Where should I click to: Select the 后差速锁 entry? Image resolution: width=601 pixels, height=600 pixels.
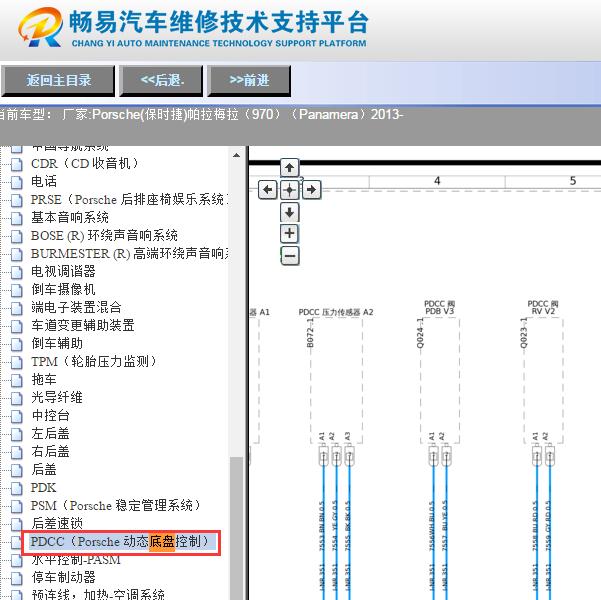coord(57,524)
